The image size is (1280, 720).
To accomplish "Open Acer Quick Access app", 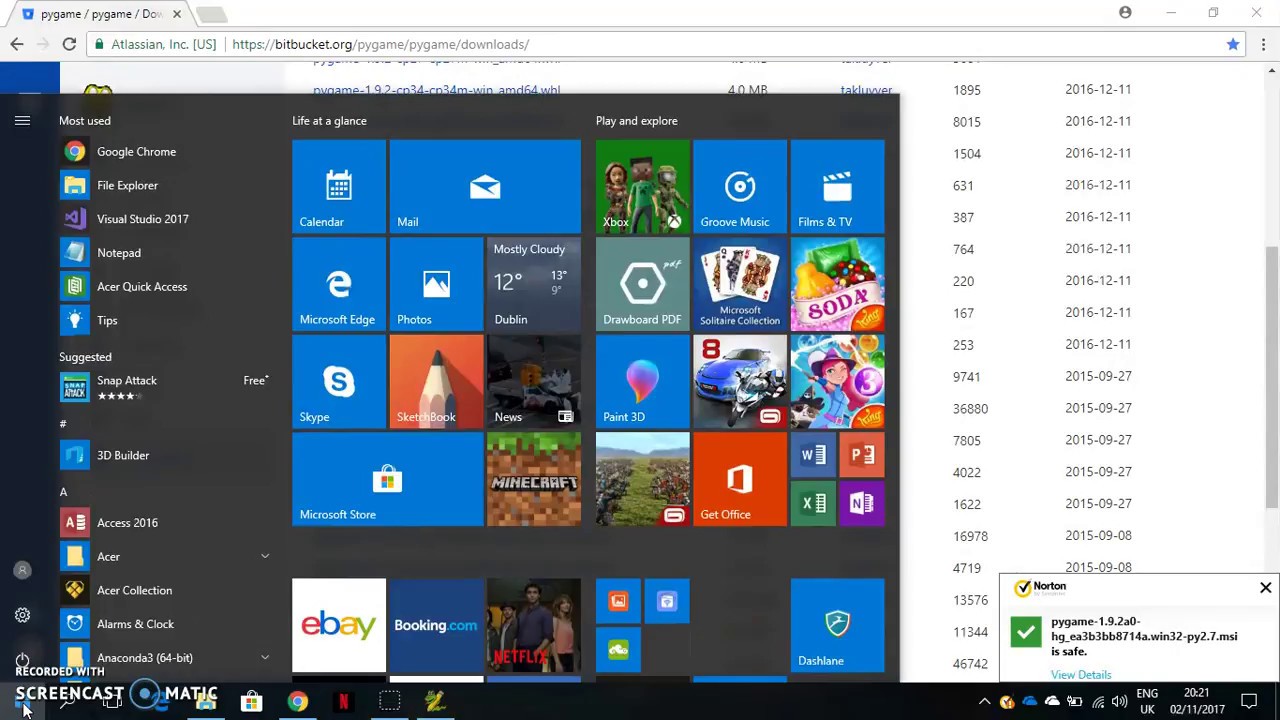I will (x=165, y=287).
